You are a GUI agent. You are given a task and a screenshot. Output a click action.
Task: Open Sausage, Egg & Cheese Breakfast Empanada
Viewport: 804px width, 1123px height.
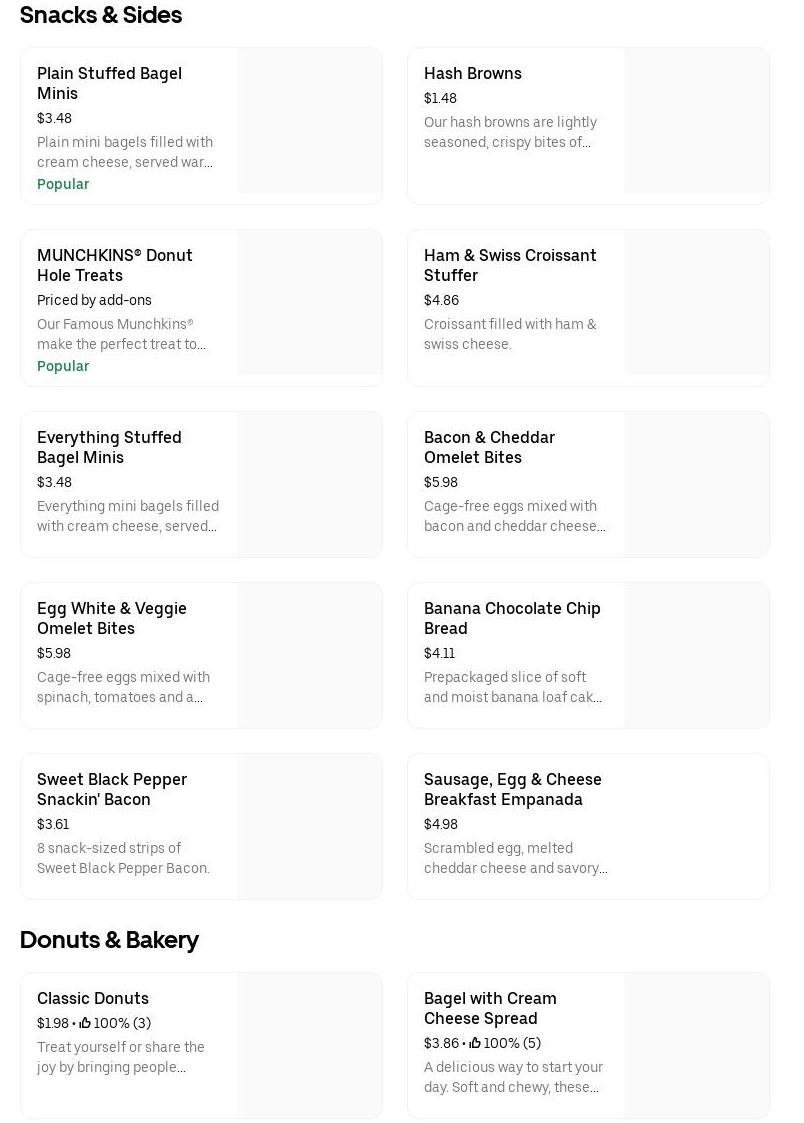(x=512, y=789)
